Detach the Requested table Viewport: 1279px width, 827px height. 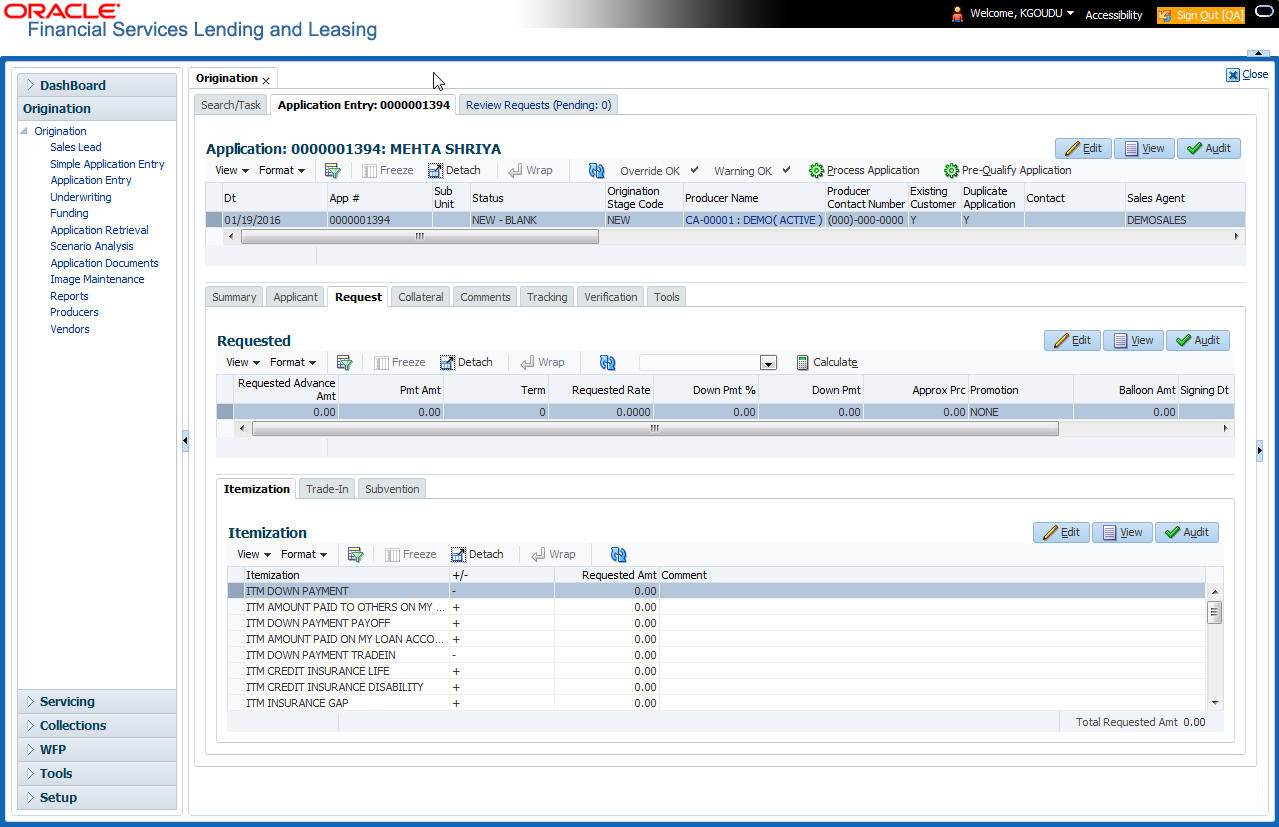pos(466,362)
